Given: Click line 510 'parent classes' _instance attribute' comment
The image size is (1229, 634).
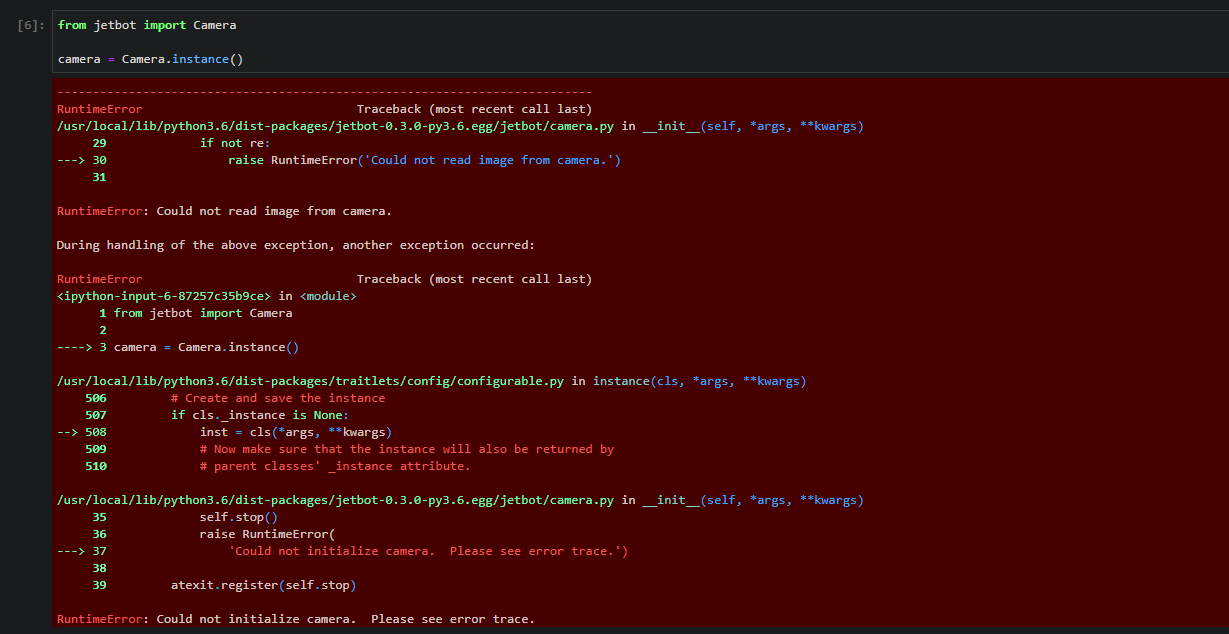Looking at the screenshot, I should tap(335, 466).
